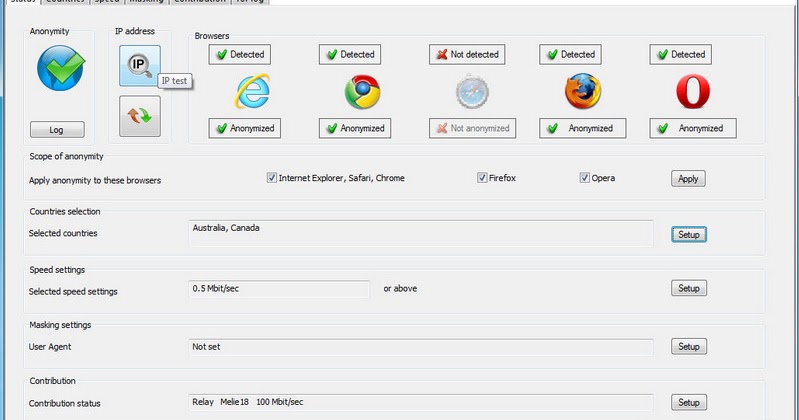
Task: Click the 'User Agent' label
Action: [50, 347]
